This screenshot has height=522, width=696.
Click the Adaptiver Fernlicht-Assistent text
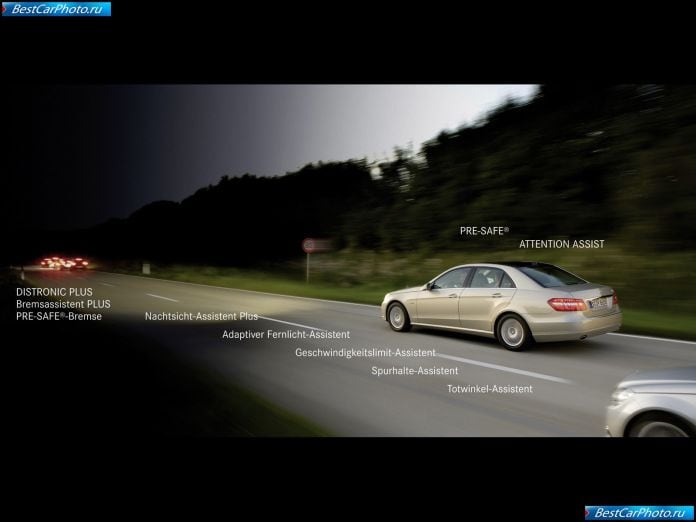[x=286, y=334]
